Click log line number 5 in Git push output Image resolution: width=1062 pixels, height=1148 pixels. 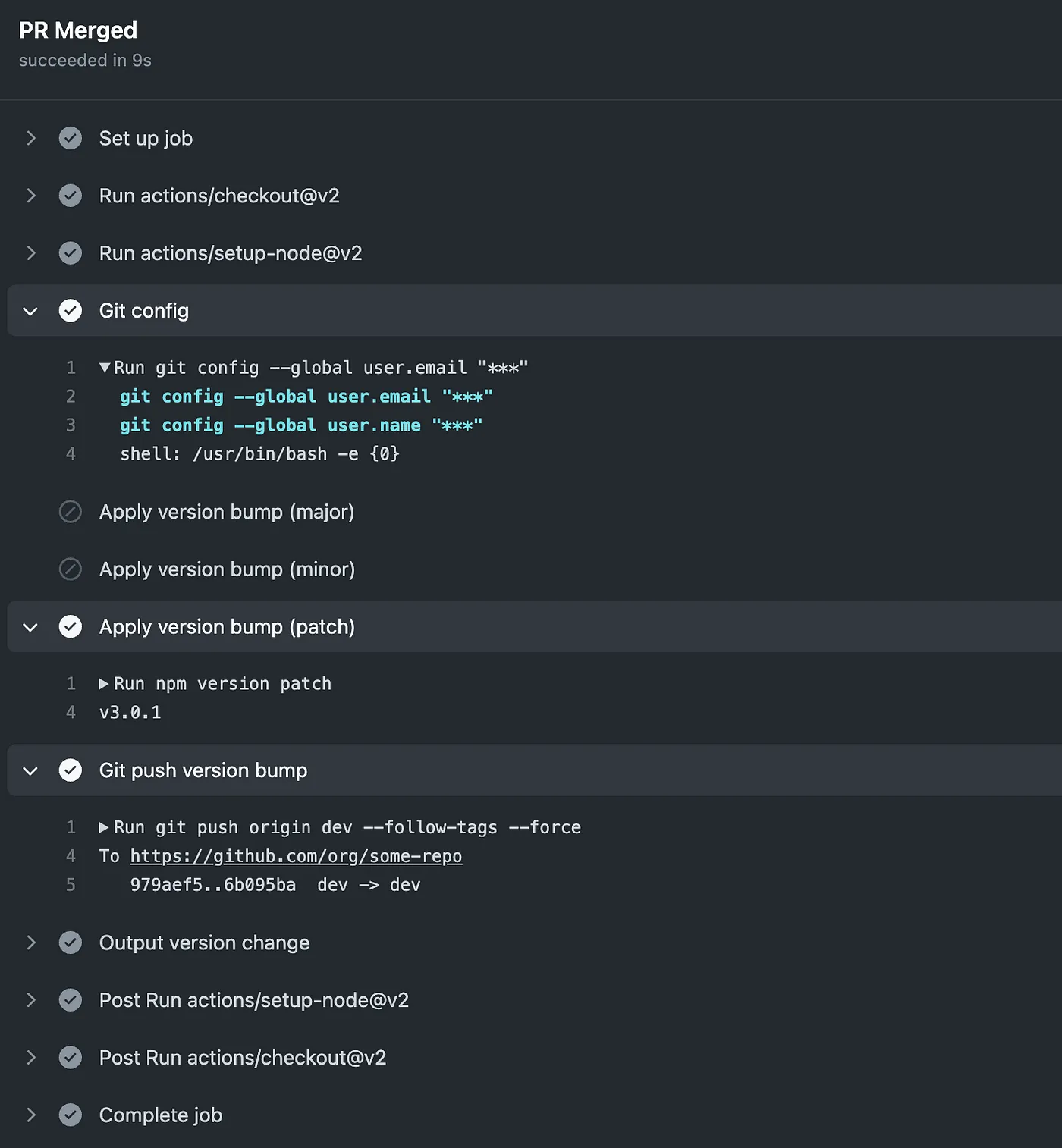71,885
